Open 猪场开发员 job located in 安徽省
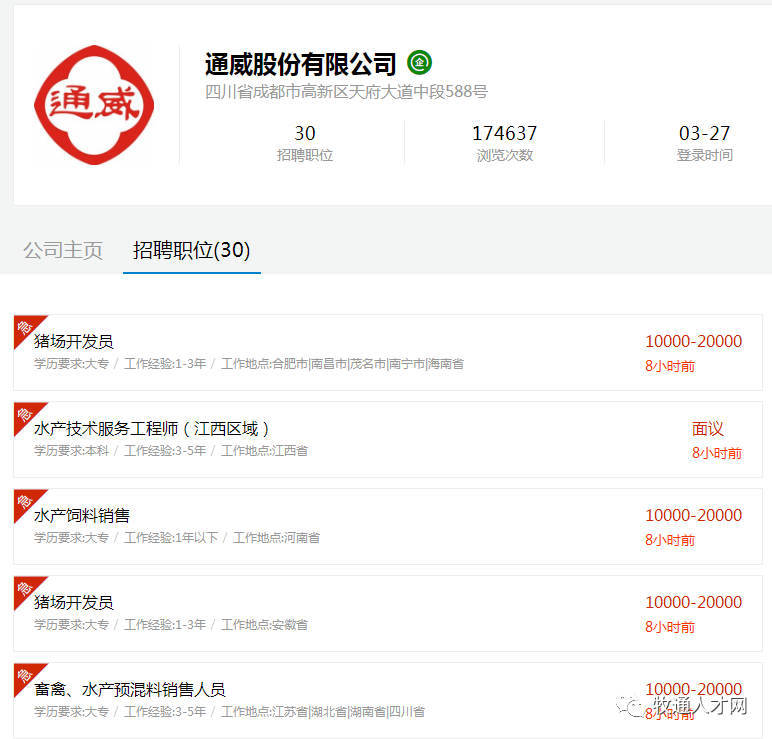Viewport: 772px width, 739px height. 74,602
